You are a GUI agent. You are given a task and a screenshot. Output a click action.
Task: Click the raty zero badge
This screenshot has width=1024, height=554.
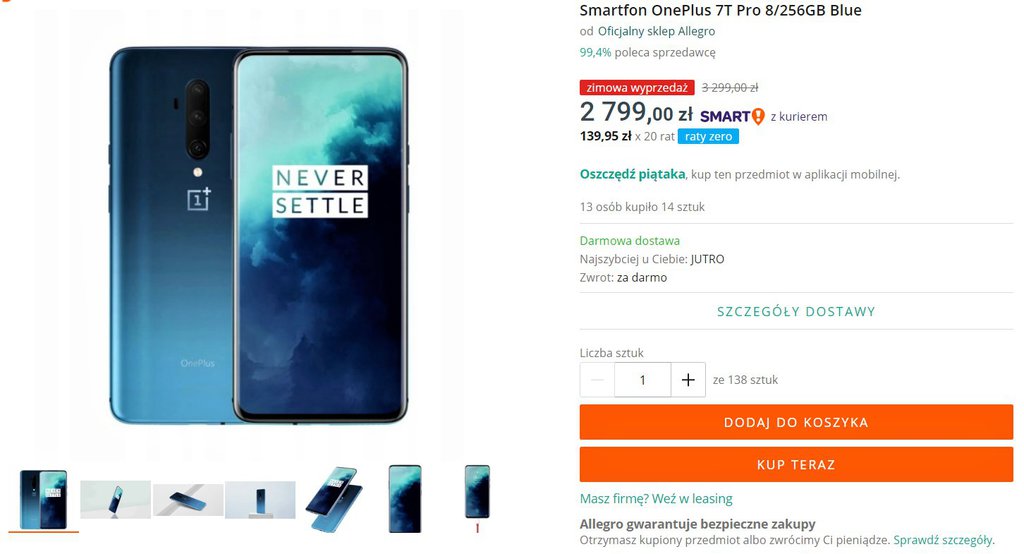click(708, 136)
